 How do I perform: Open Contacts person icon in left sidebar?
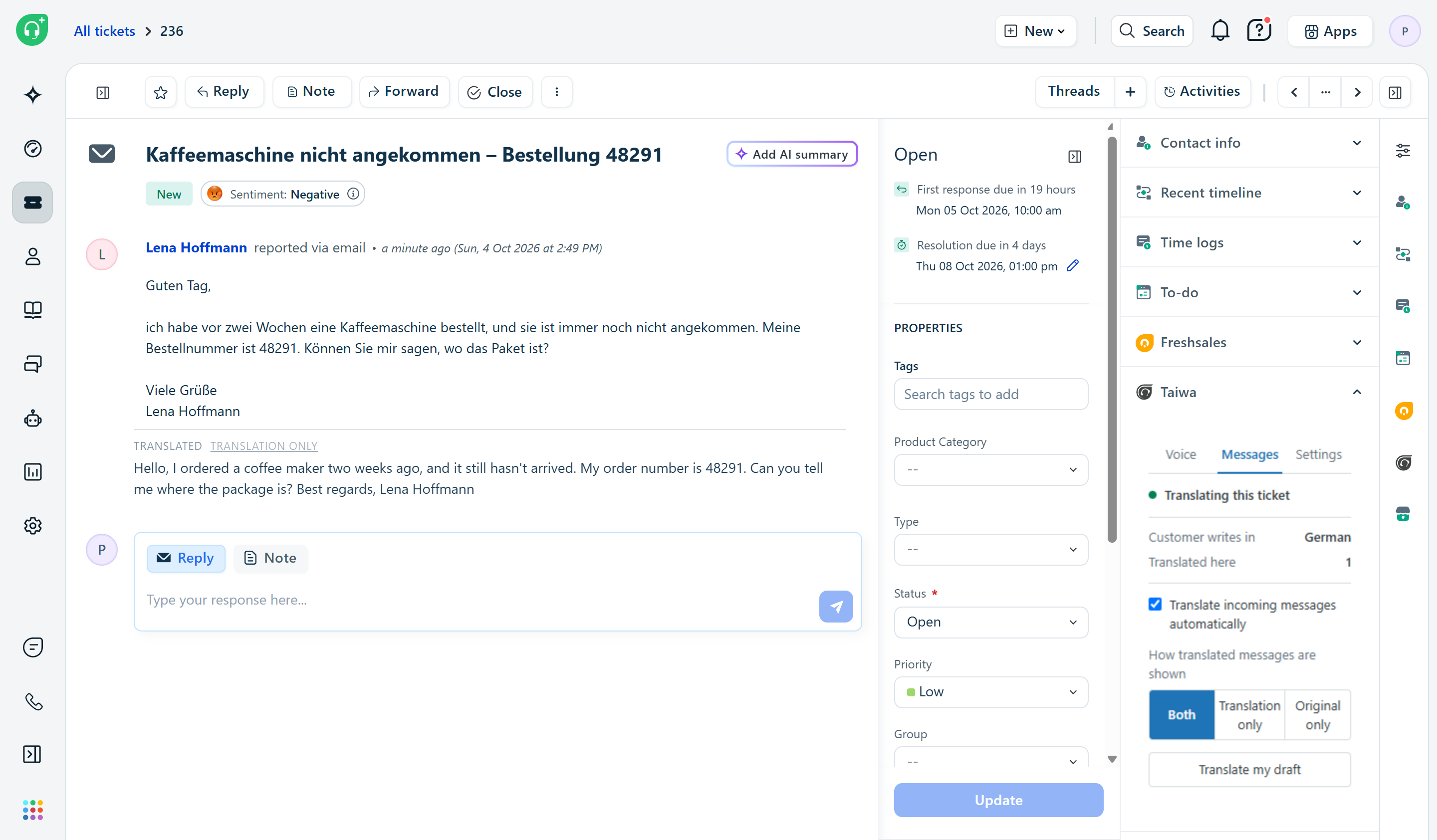click(x=32, y=256)
